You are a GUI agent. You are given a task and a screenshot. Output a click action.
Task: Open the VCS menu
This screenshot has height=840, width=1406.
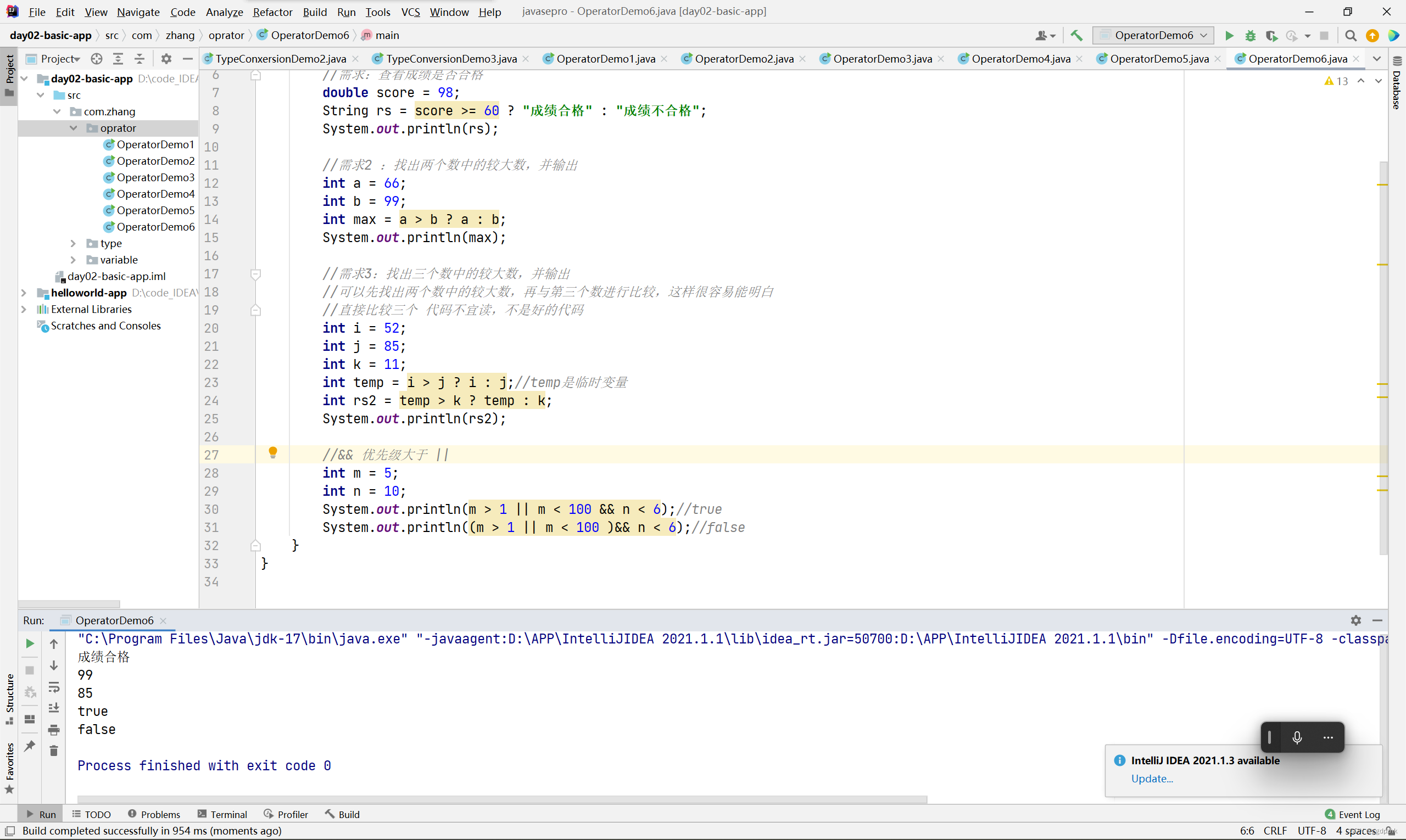point(410,12)
